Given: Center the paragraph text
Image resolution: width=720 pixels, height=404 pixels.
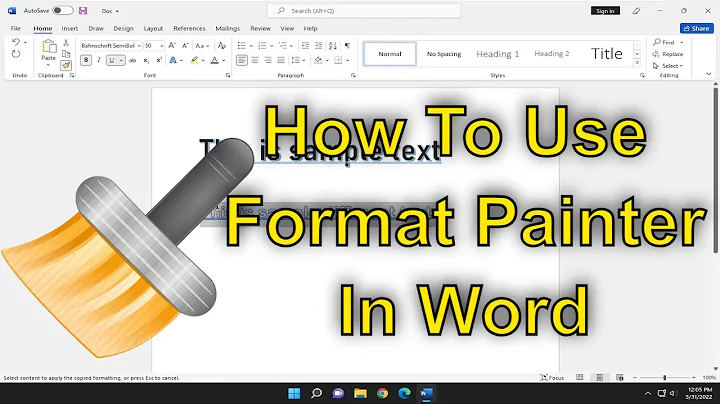Looking at the screenshot, I should [255, 60].
